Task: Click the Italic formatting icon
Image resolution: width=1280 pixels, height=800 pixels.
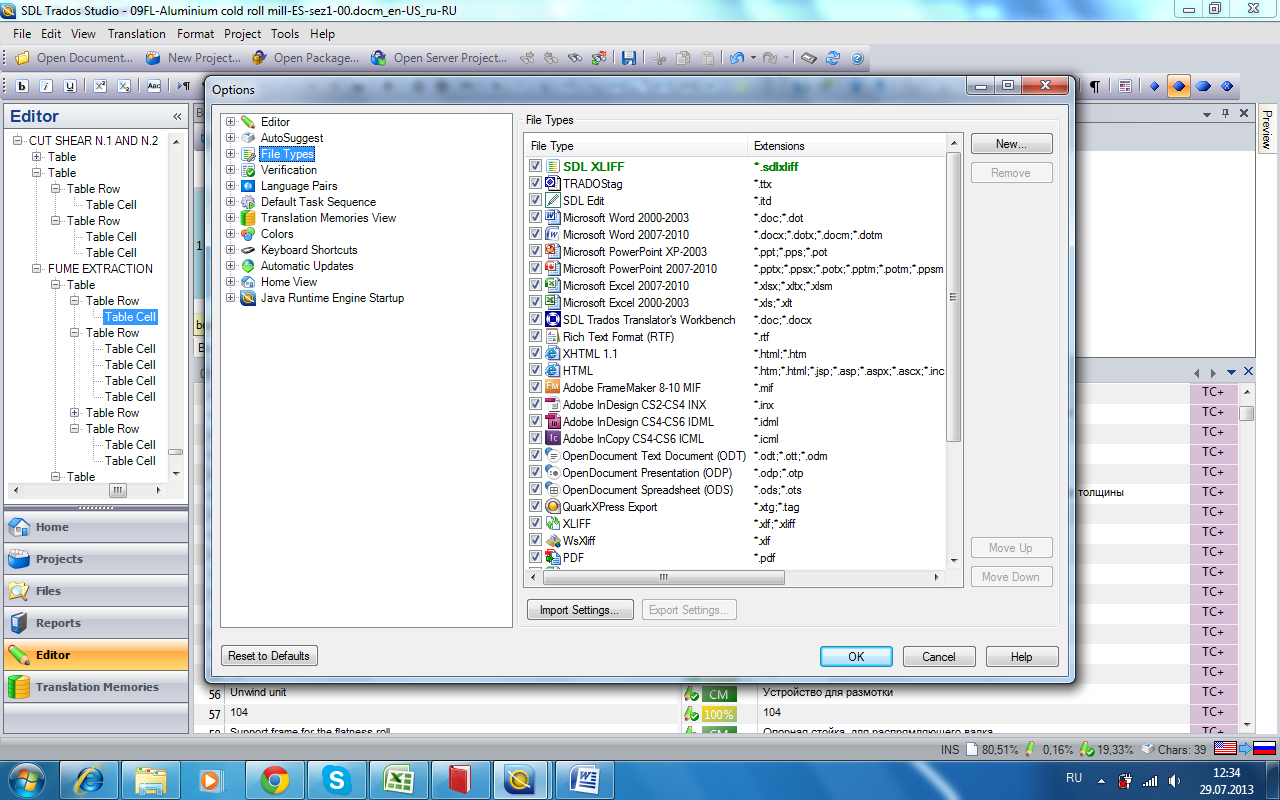Action: 46,86
